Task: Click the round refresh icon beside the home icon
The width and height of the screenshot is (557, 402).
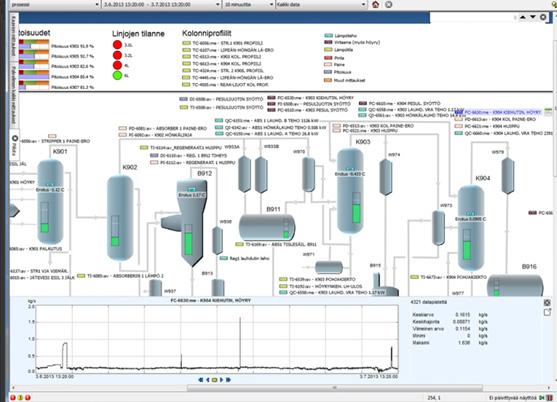Action: pyautogui.click(x=389, y=5)
